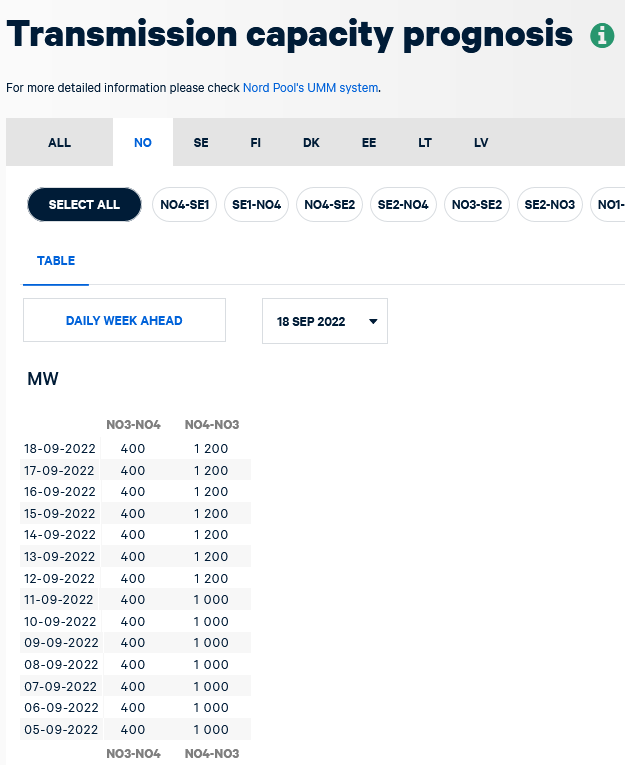
Task: Toggle the NO4-SE1 filter pill
Action: [x=184, y=204]
